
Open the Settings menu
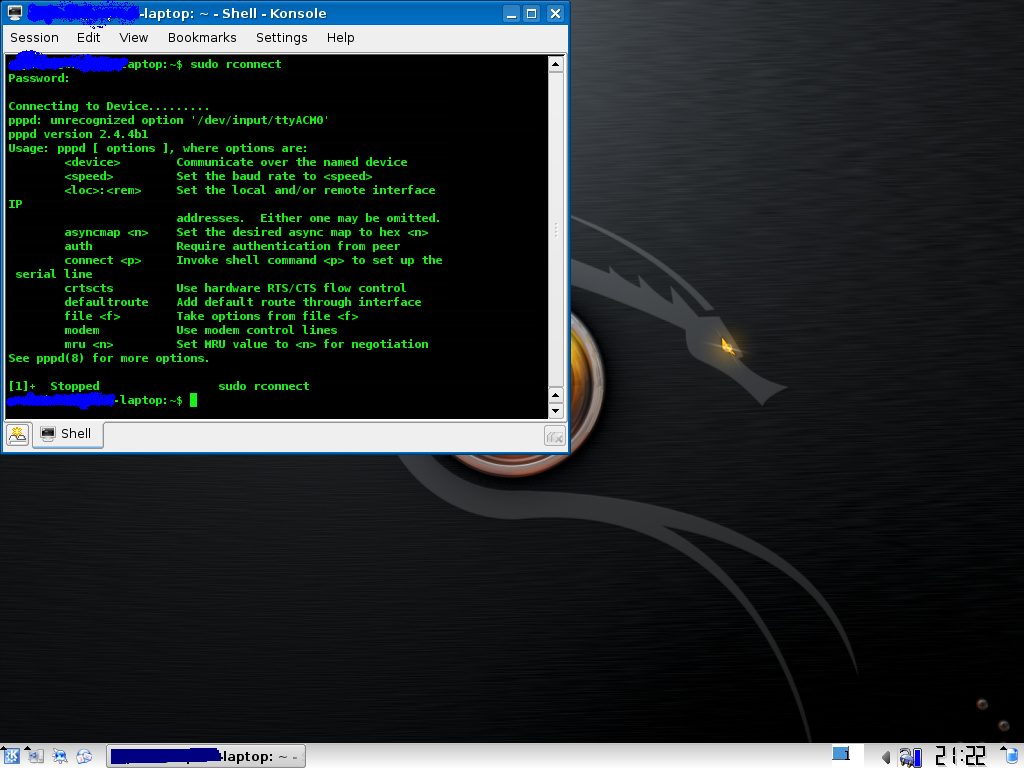281,37
